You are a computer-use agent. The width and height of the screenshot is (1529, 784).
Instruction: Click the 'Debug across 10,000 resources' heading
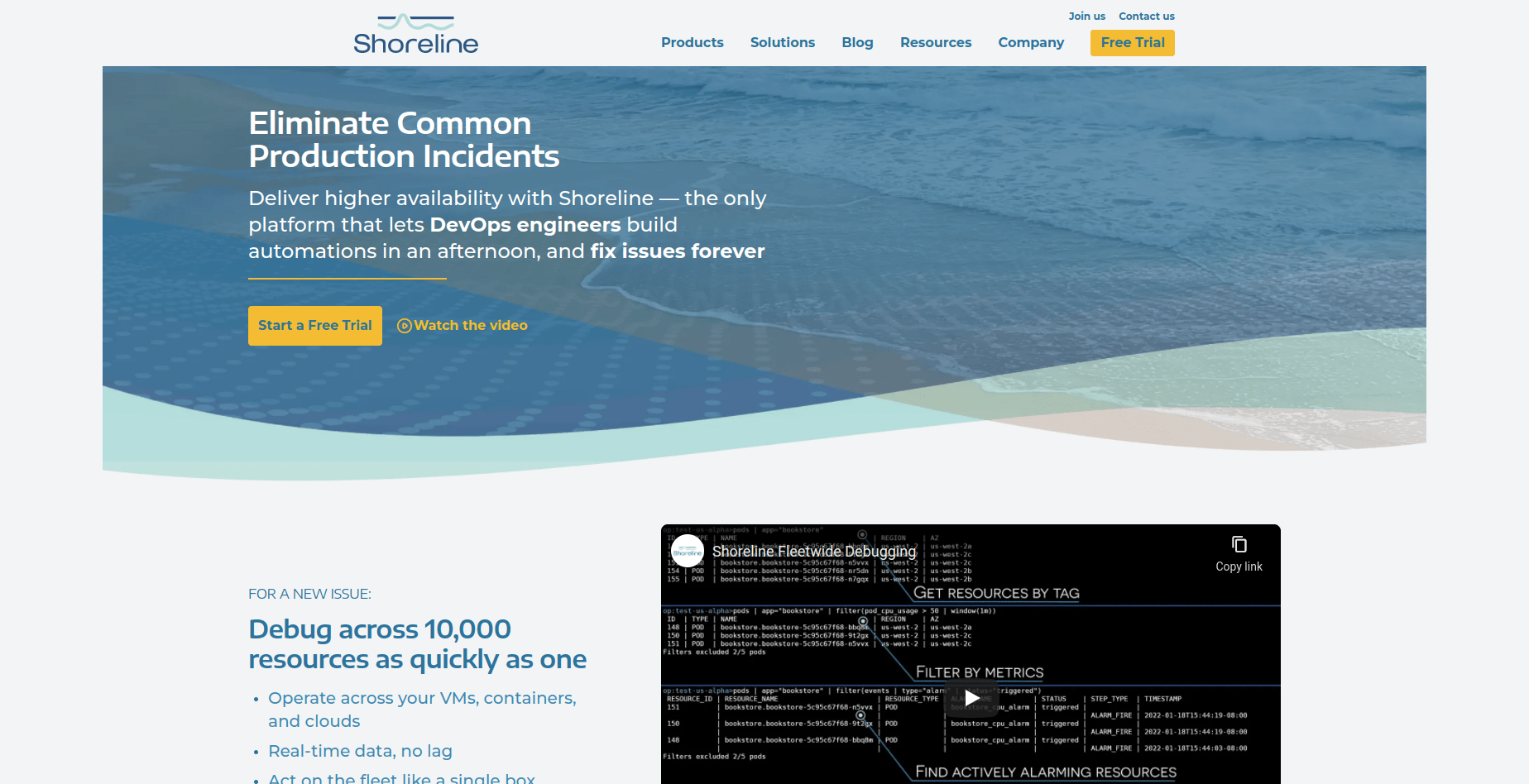(417, 644)
